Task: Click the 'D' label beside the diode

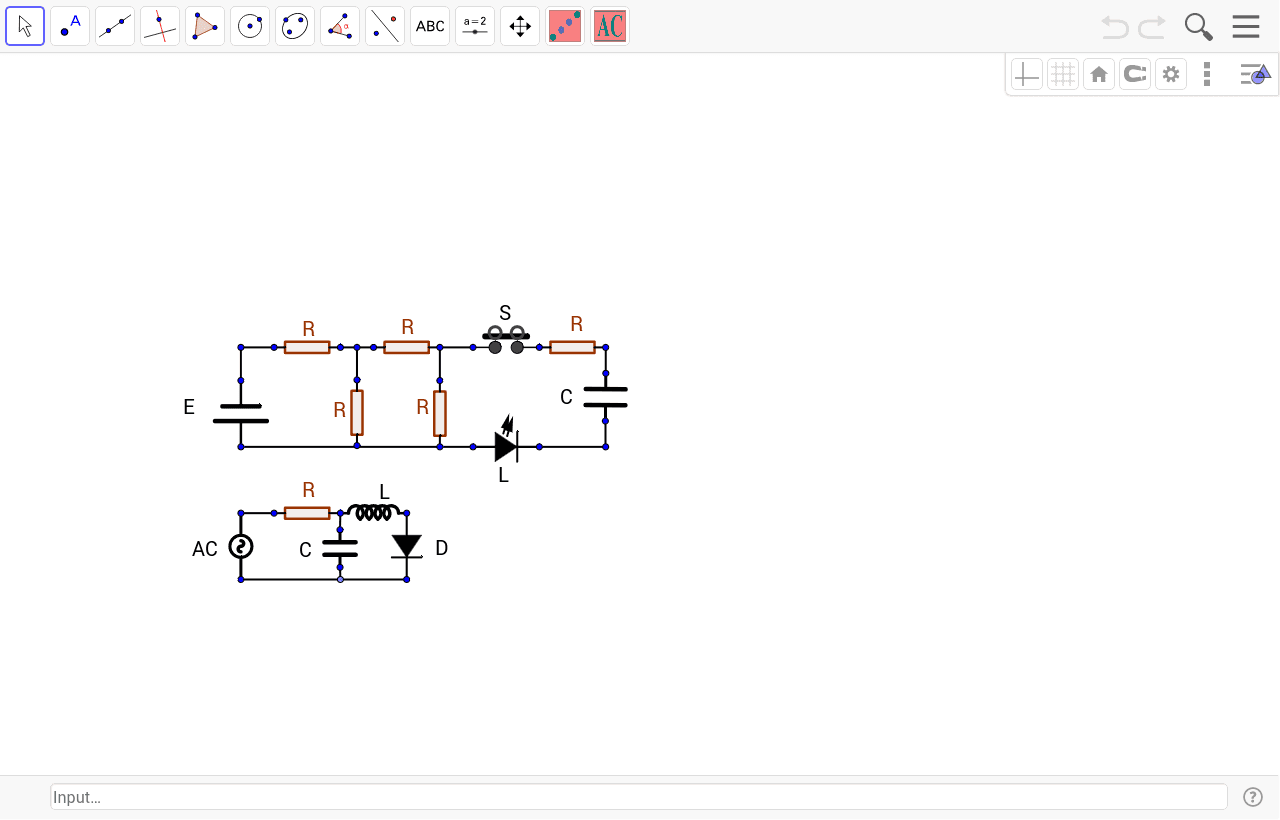Action: point(442,548)
